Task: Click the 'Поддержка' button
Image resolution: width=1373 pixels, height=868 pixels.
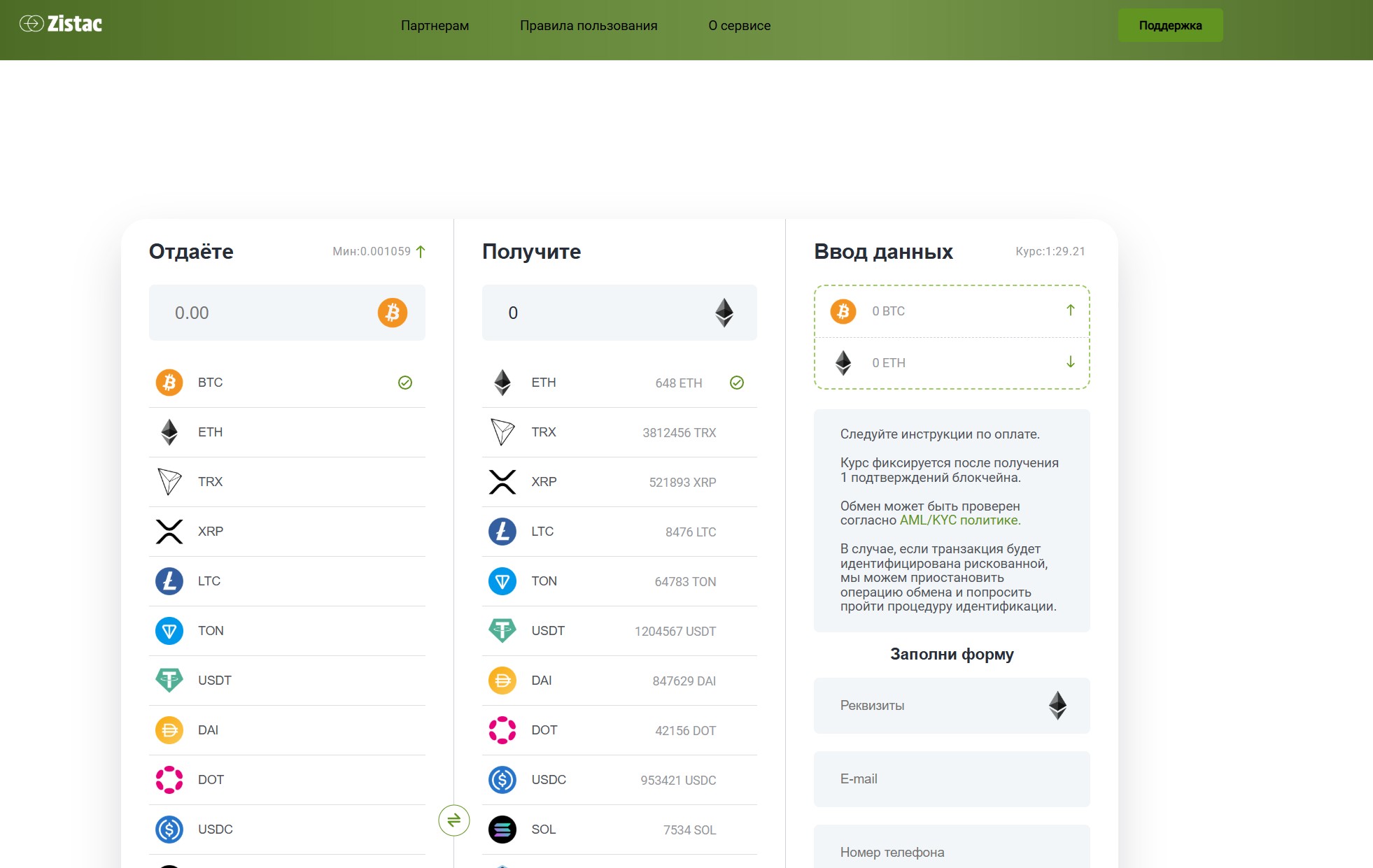Action: coord(1170,24)
